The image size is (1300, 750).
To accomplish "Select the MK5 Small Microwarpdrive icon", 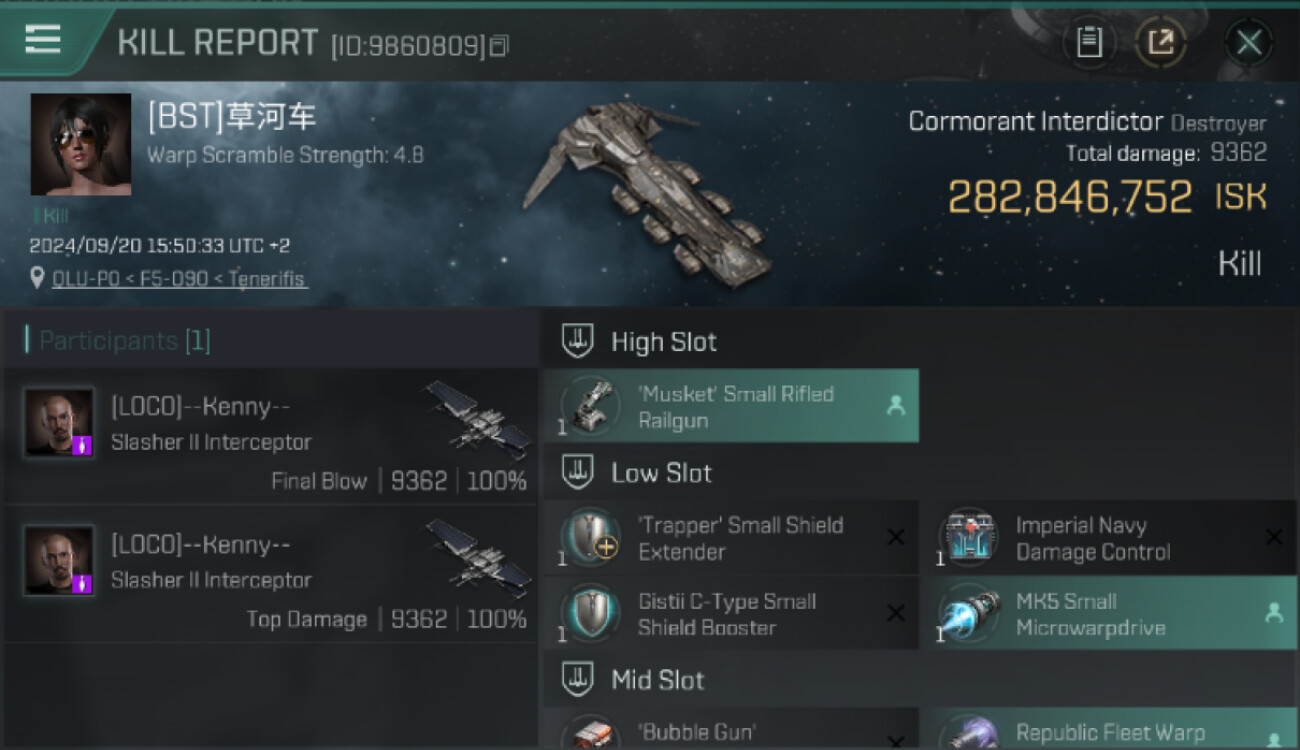I will point(969,613).
